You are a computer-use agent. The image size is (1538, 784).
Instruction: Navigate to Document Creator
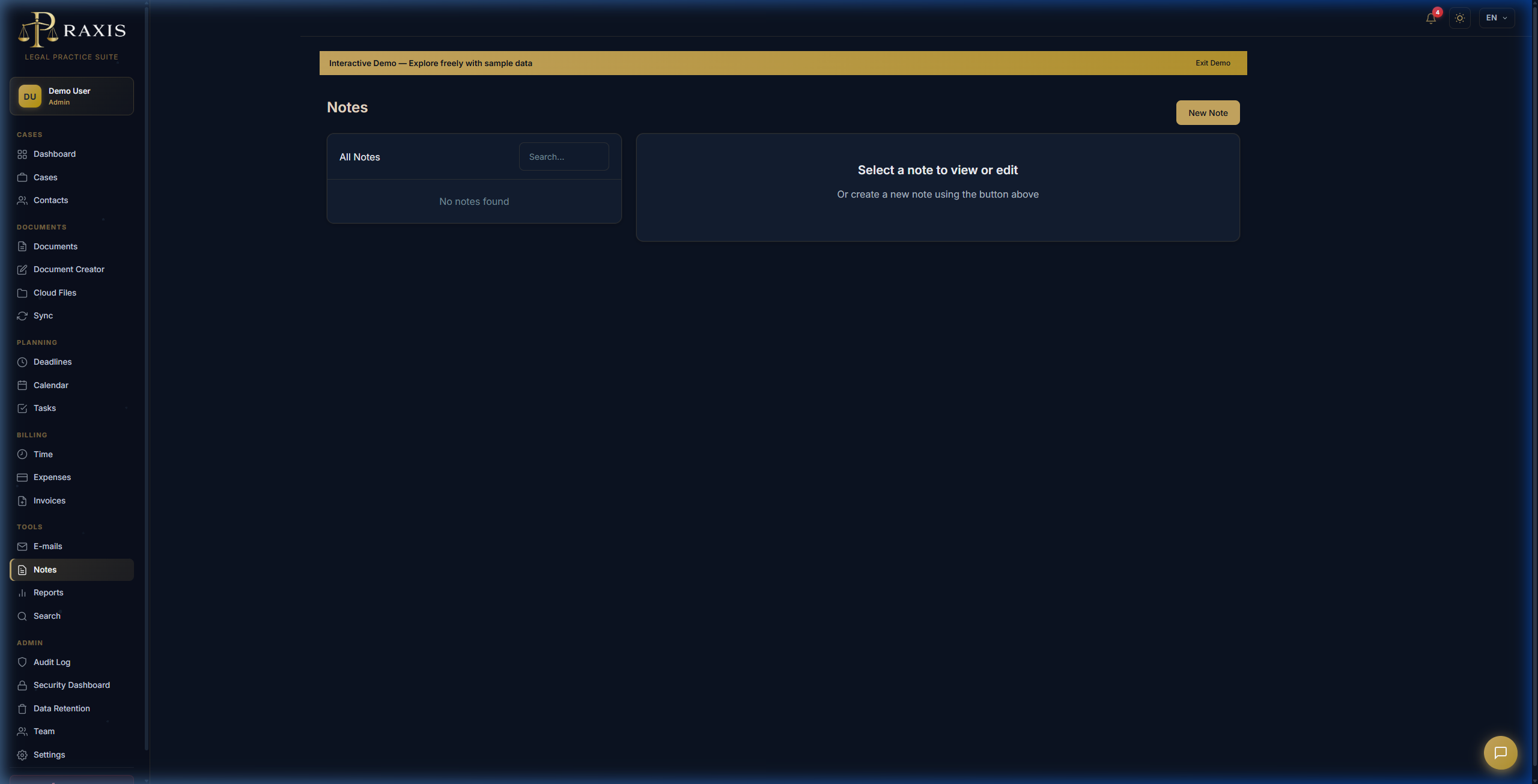tap(71, 270)
